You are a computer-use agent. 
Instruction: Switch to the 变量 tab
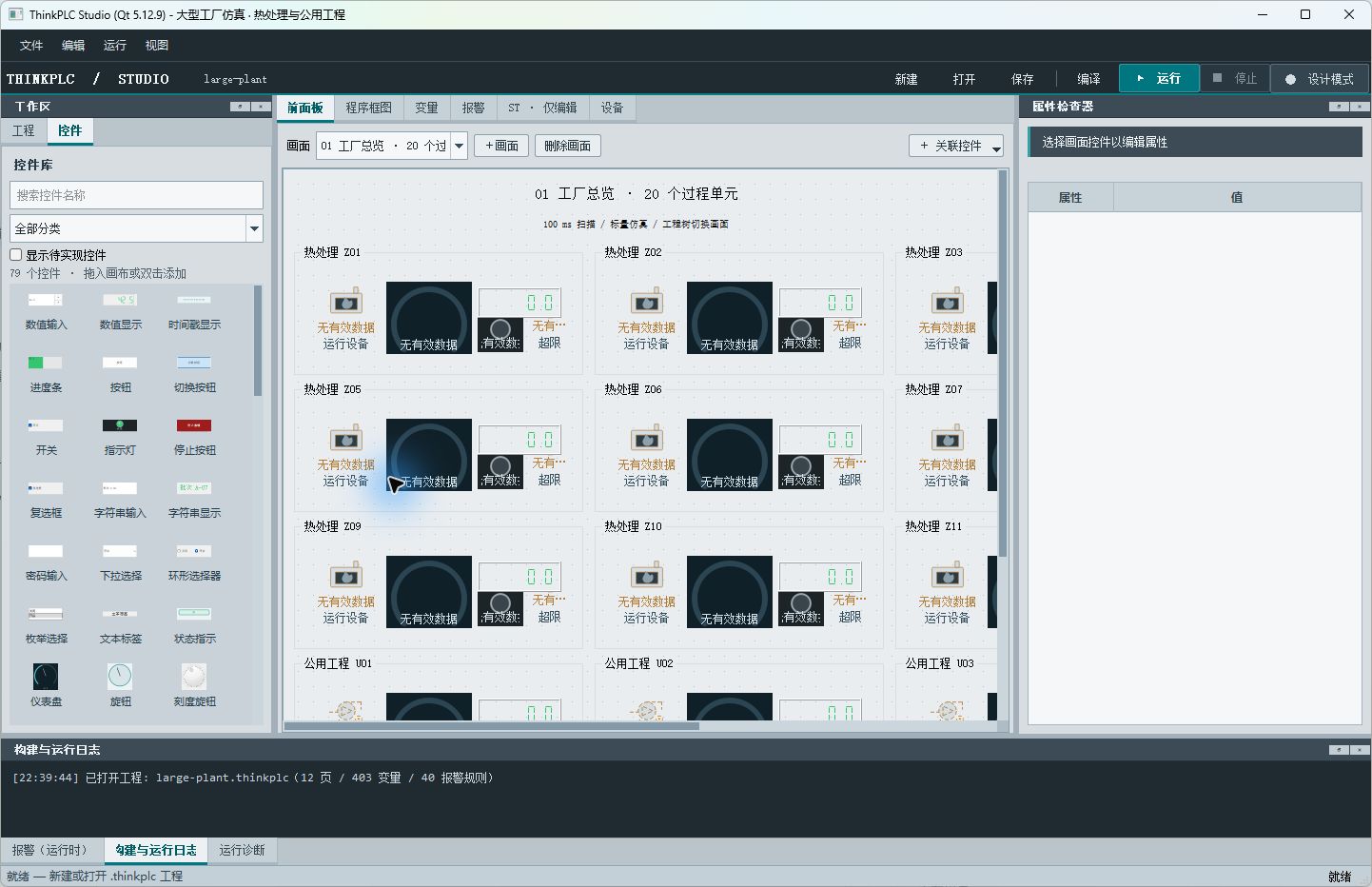point(426,108)
